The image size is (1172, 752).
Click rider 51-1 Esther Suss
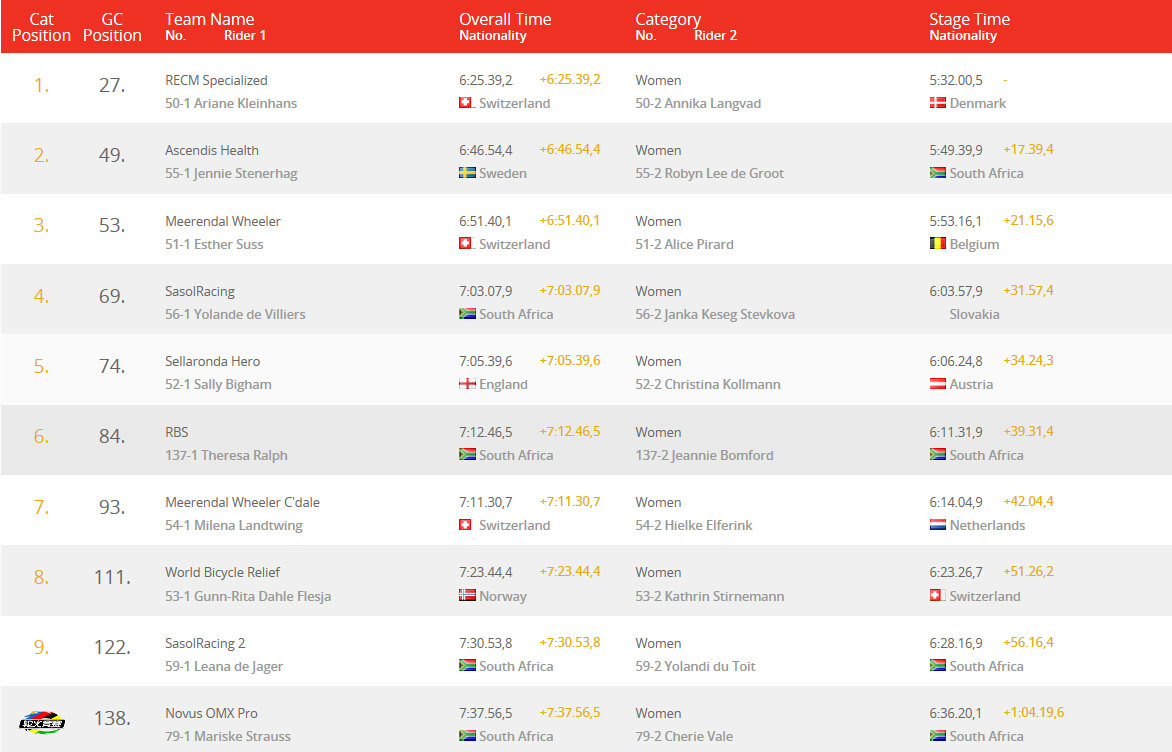pos(214,244)
